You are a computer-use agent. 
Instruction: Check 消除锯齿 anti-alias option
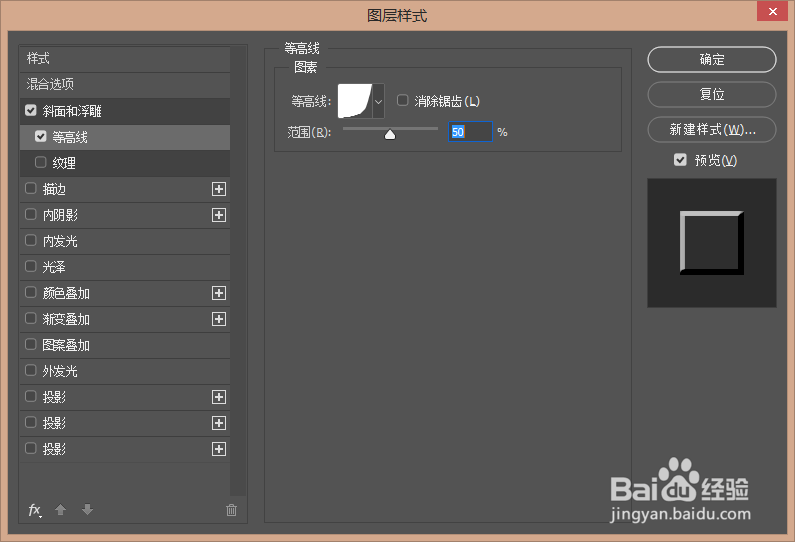403,100
